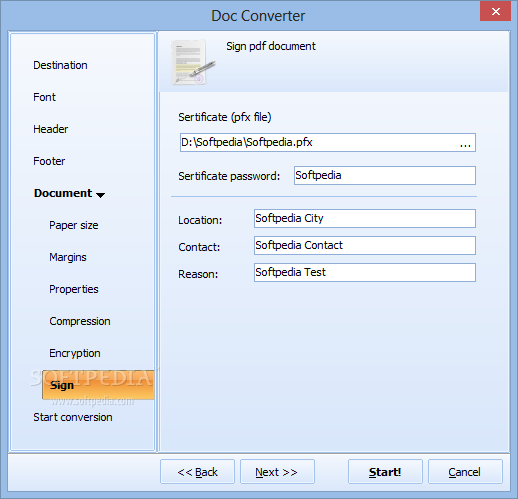Select the highlighted Sign item
518x499 pixels.
(98, 385)
